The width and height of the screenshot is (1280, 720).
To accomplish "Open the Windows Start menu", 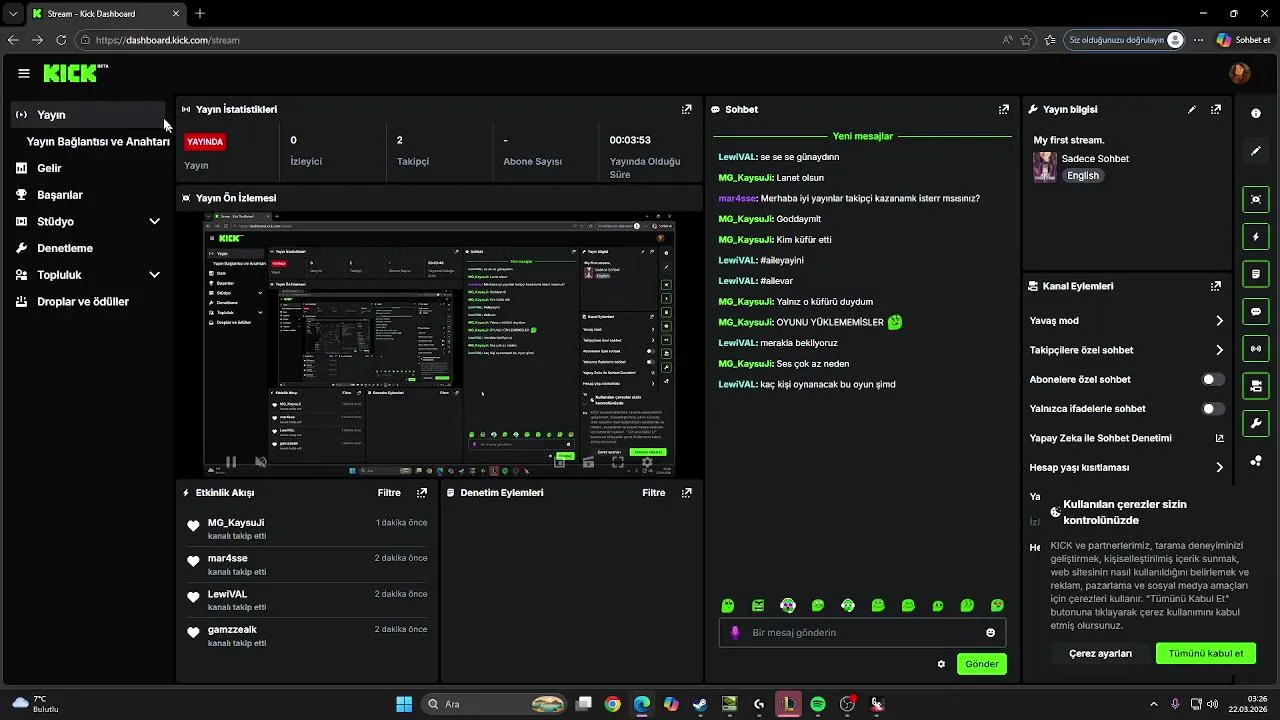I will pyautogui.click(x=404, y=704).
